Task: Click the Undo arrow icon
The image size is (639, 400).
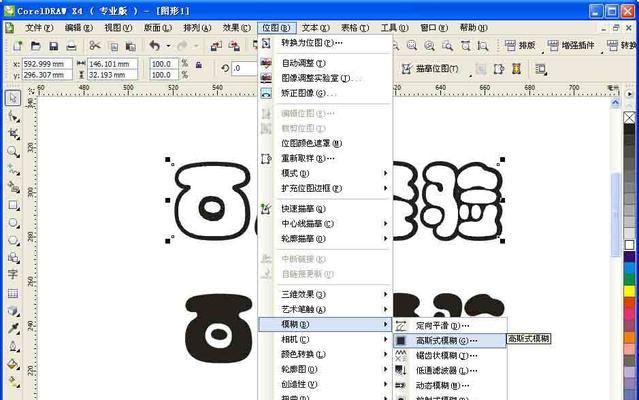Action: 154,46
